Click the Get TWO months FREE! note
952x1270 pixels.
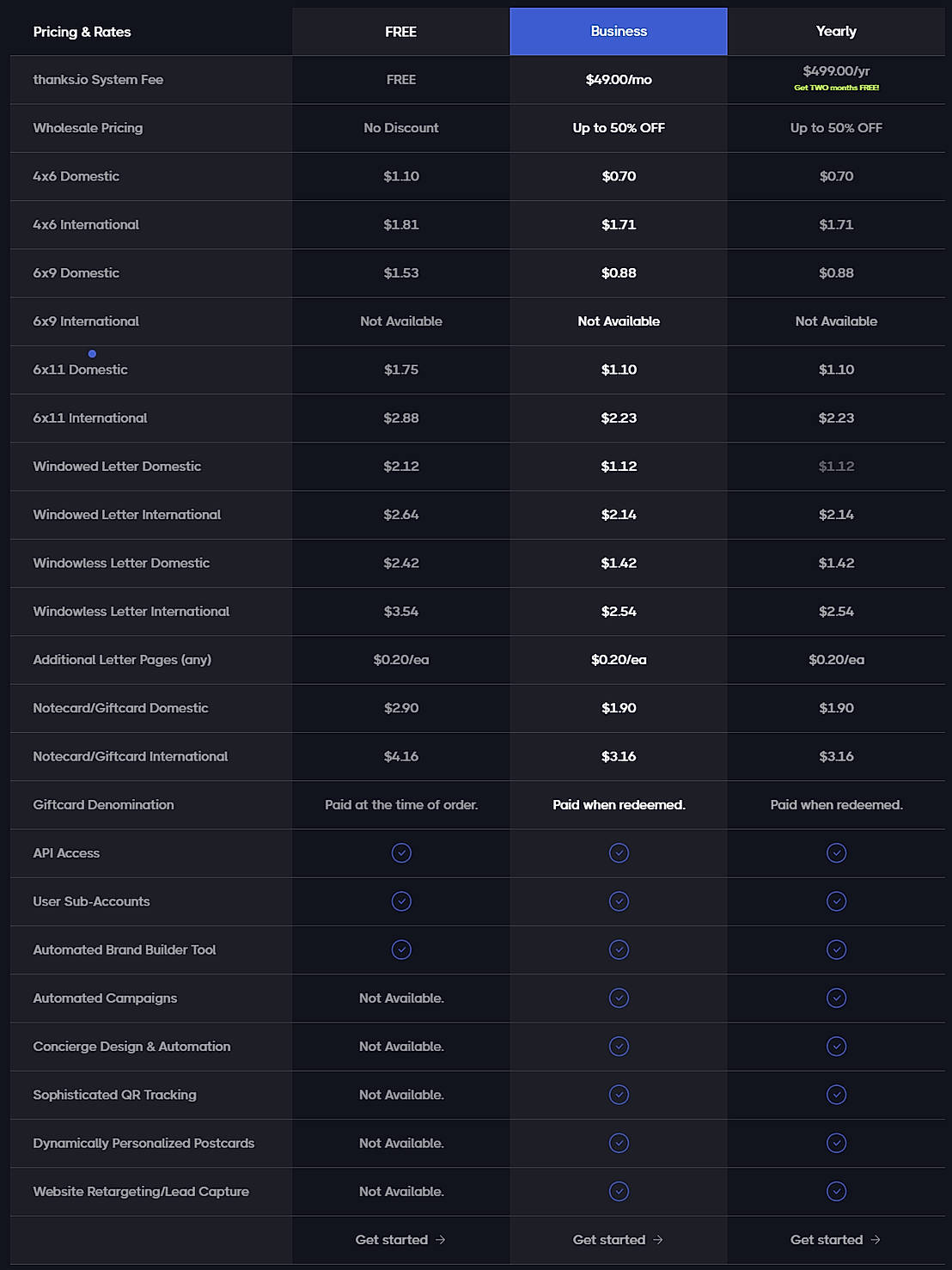[x=836, y=88]
